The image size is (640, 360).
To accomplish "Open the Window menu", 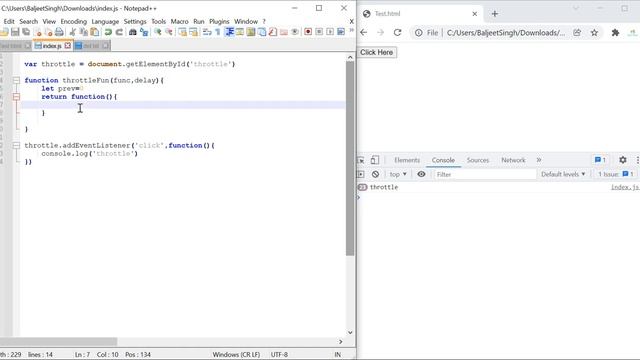I will pyautogui.click(x=246, y=21).
